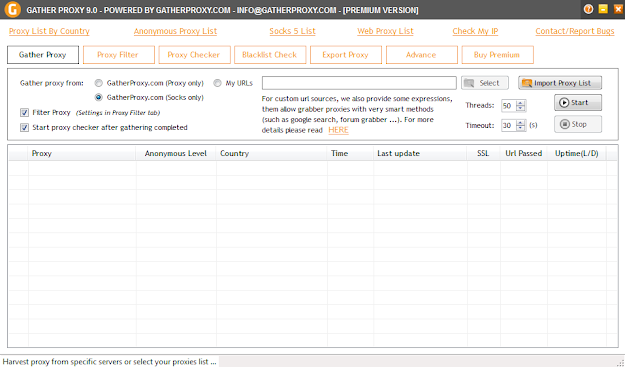Open the help question mark icon
The image size is (625, 367).
pyautogui.click(x=588, y=9)
